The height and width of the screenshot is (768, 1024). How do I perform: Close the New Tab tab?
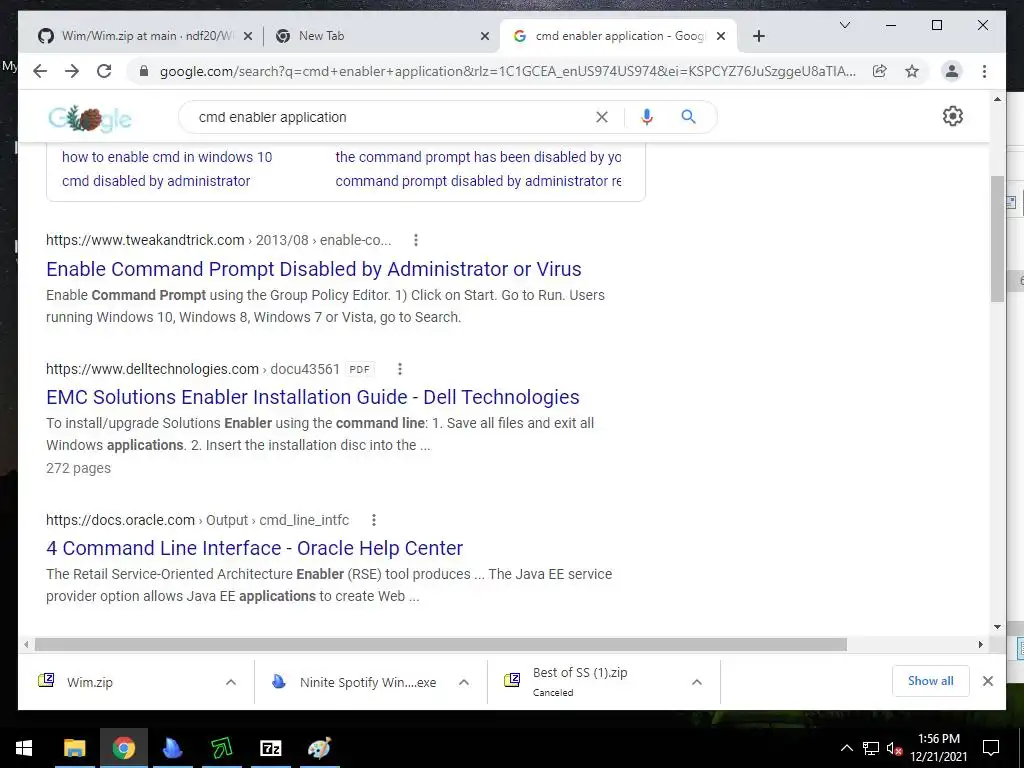pos(485,36)
